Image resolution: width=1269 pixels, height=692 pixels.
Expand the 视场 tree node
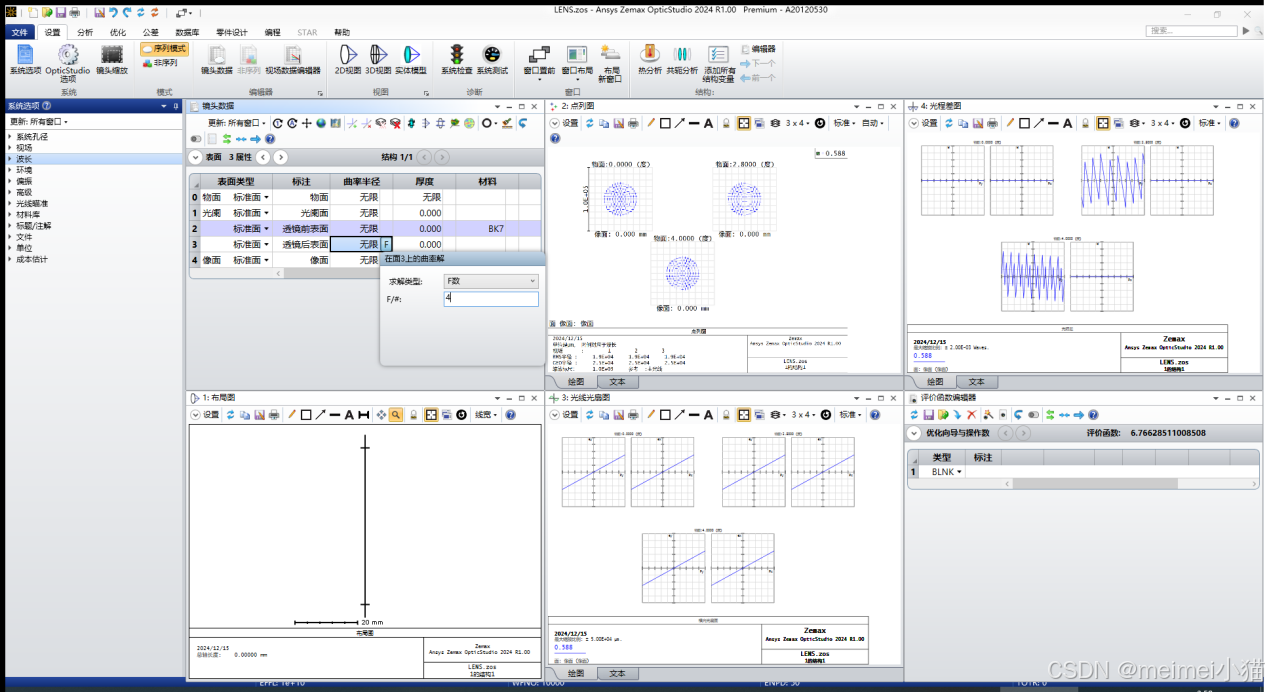point(10,148)
